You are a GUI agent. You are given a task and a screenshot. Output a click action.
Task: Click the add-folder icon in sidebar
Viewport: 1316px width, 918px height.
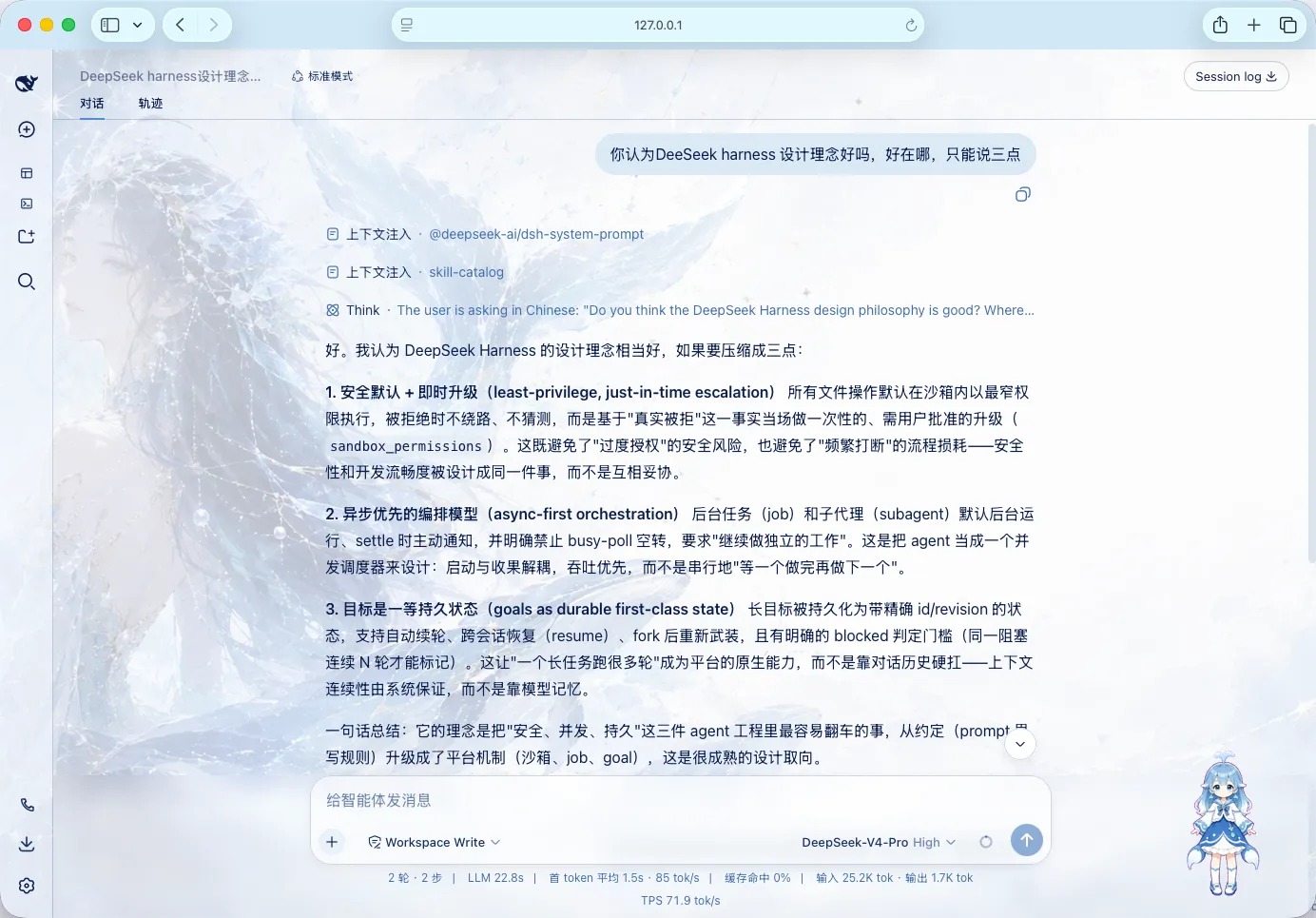(x=27, y=236)
